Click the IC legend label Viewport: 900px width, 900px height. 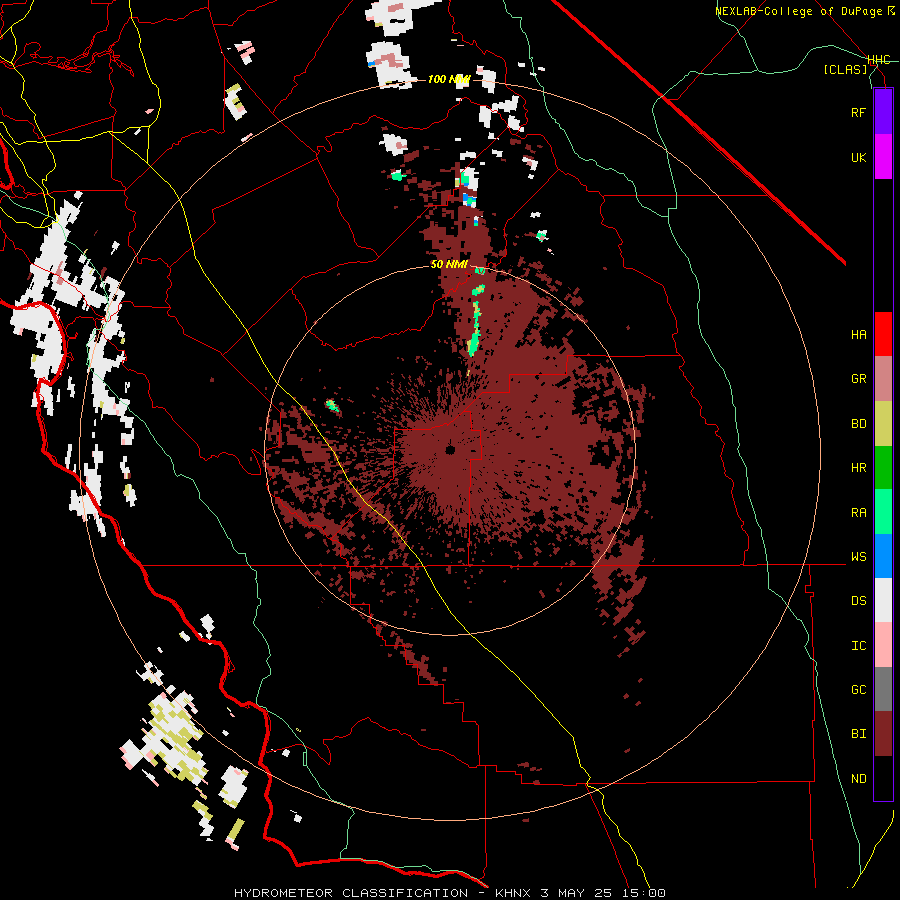click(858, 646)
